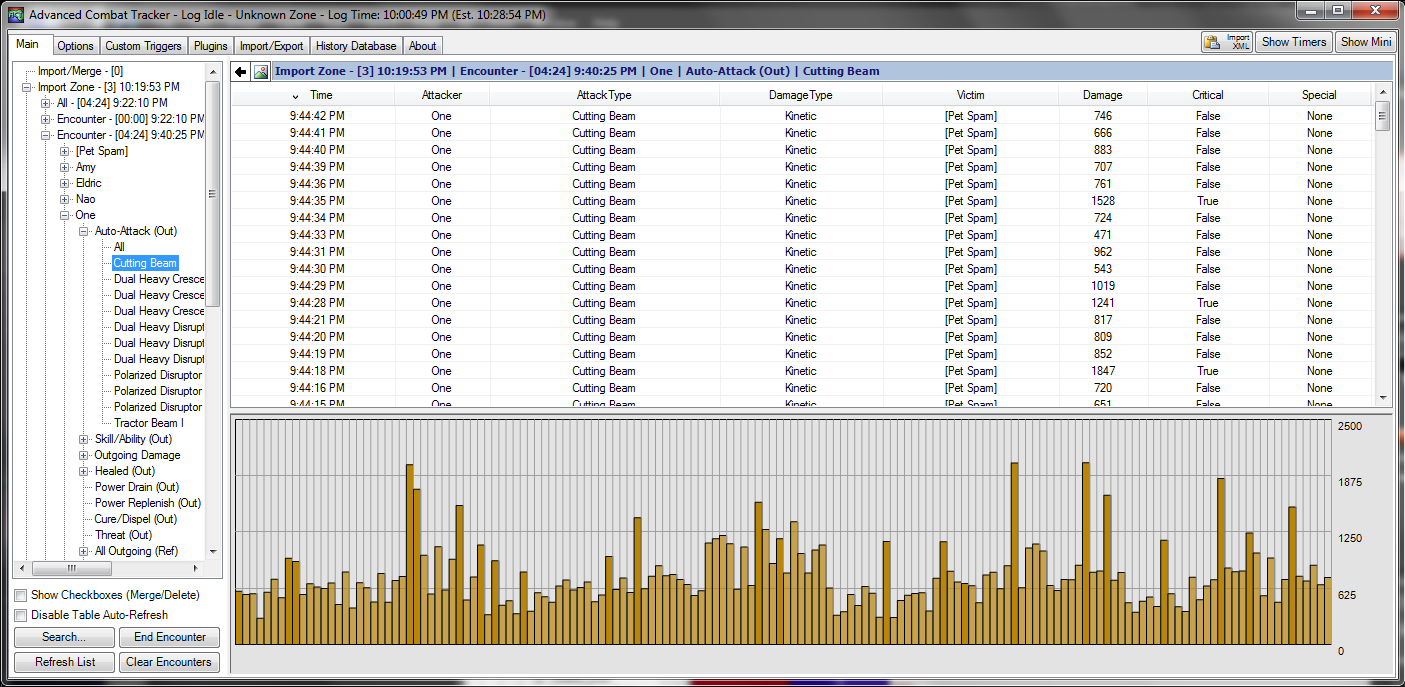Expand the Amy combatant node
1405x687 pixels.
tap(65, 167)
